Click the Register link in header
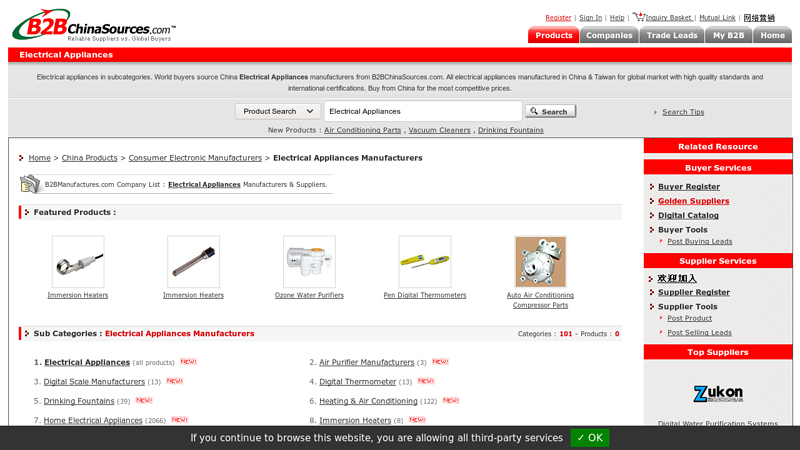The image size is (800, 450). [x=558, y=17]
